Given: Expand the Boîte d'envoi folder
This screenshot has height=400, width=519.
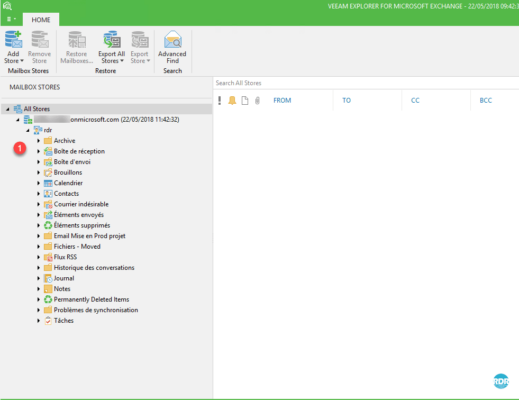Looking at the screenshot, I should [38, 162].
